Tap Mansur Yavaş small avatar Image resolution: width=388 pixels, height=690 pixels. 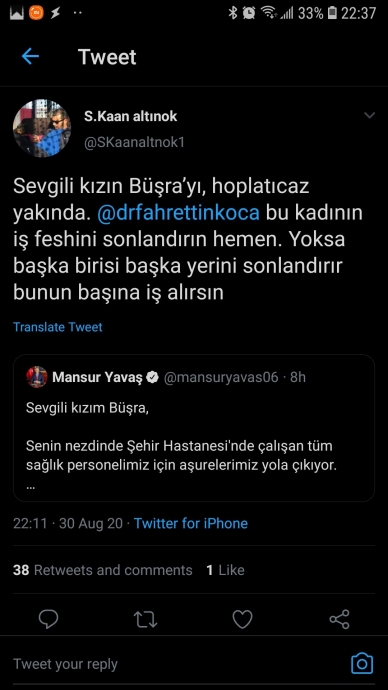(37, 377)
